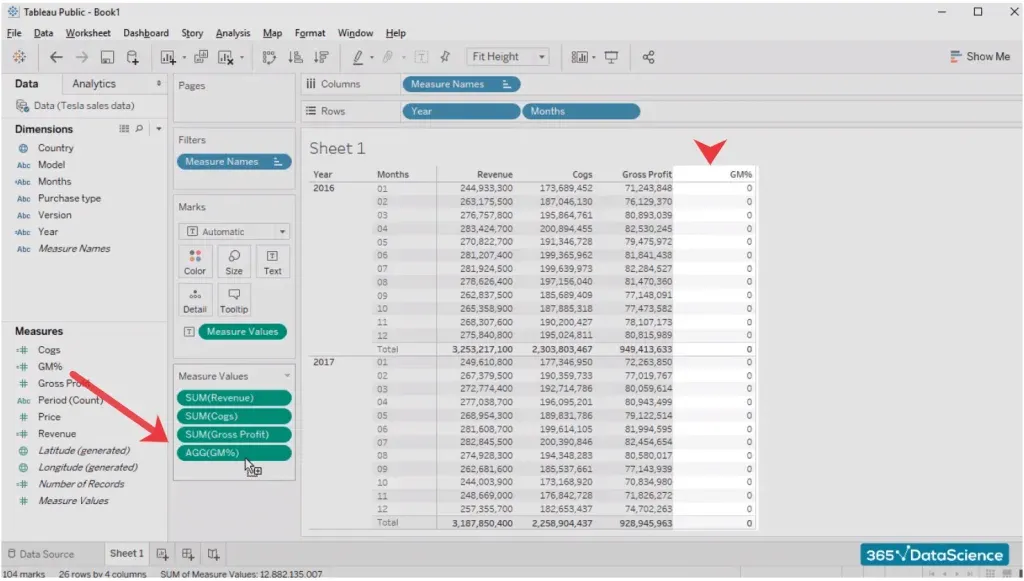Image resolution: width=1024 pixels, height=581 pixels.
Task: Select the AGG(GM%) measure pill
Action: tap(232, 453)
